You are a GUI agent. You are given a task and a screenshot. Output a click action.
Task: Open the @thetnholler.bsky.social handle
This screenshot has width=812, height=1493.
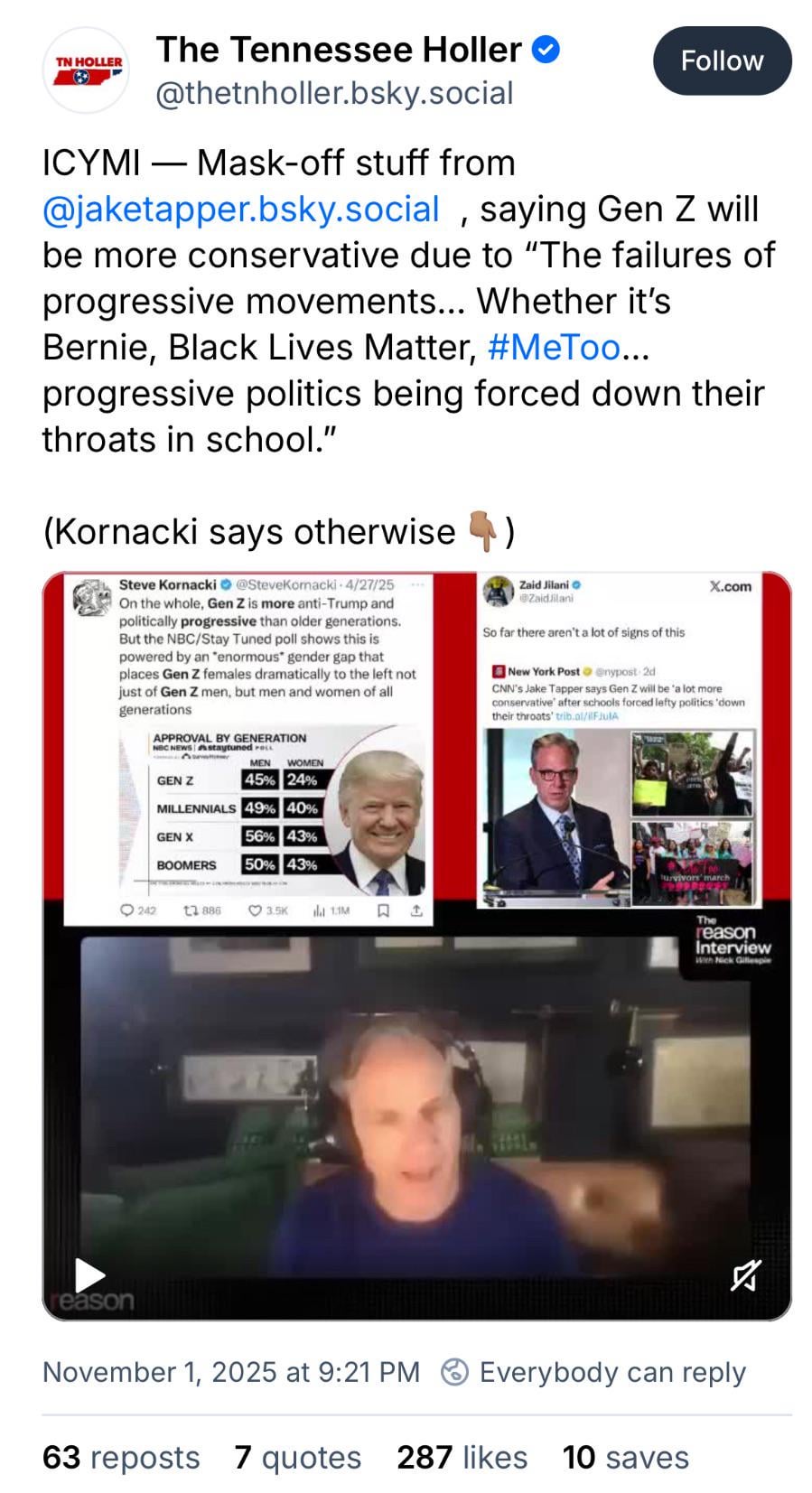click(334, 93)
